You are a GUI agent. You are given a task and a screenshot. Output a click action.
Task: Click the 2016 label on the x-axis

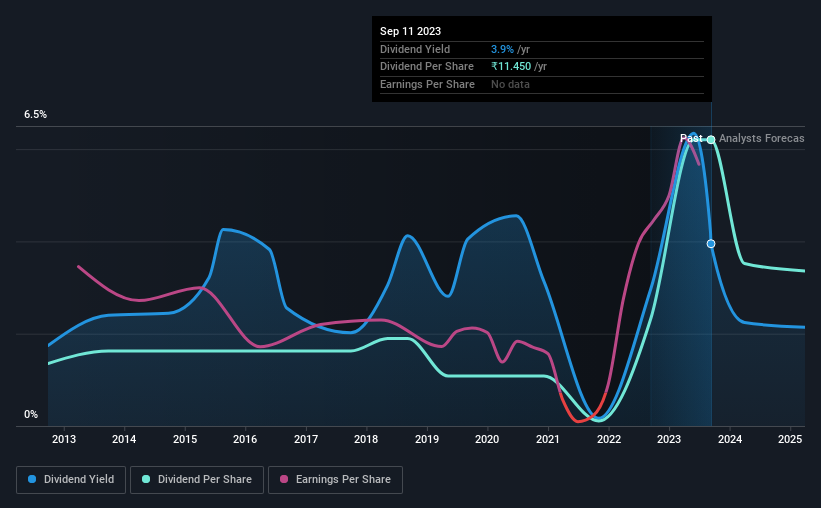245,439
